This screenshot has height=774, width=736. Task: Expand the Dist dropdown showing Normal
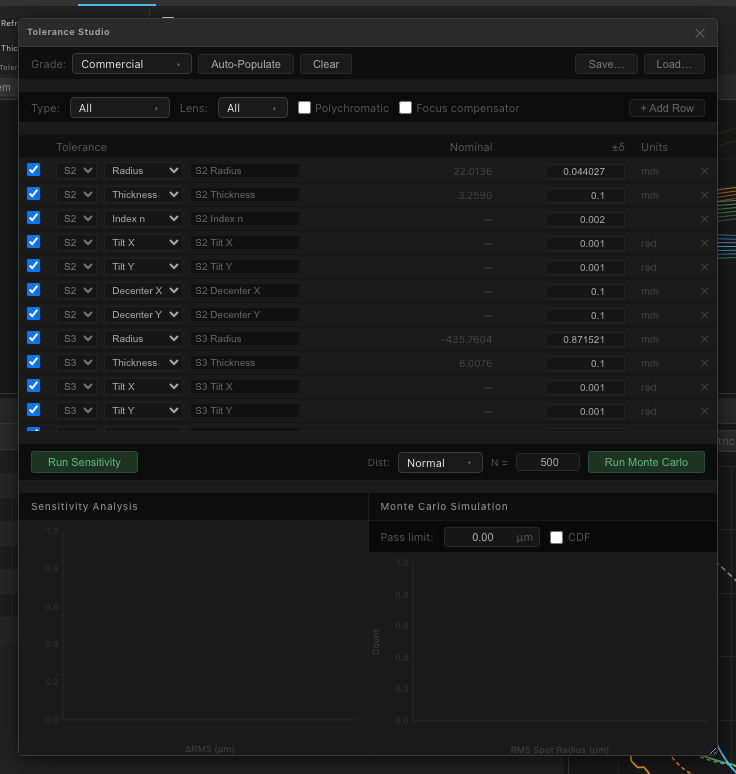[440, 463]
